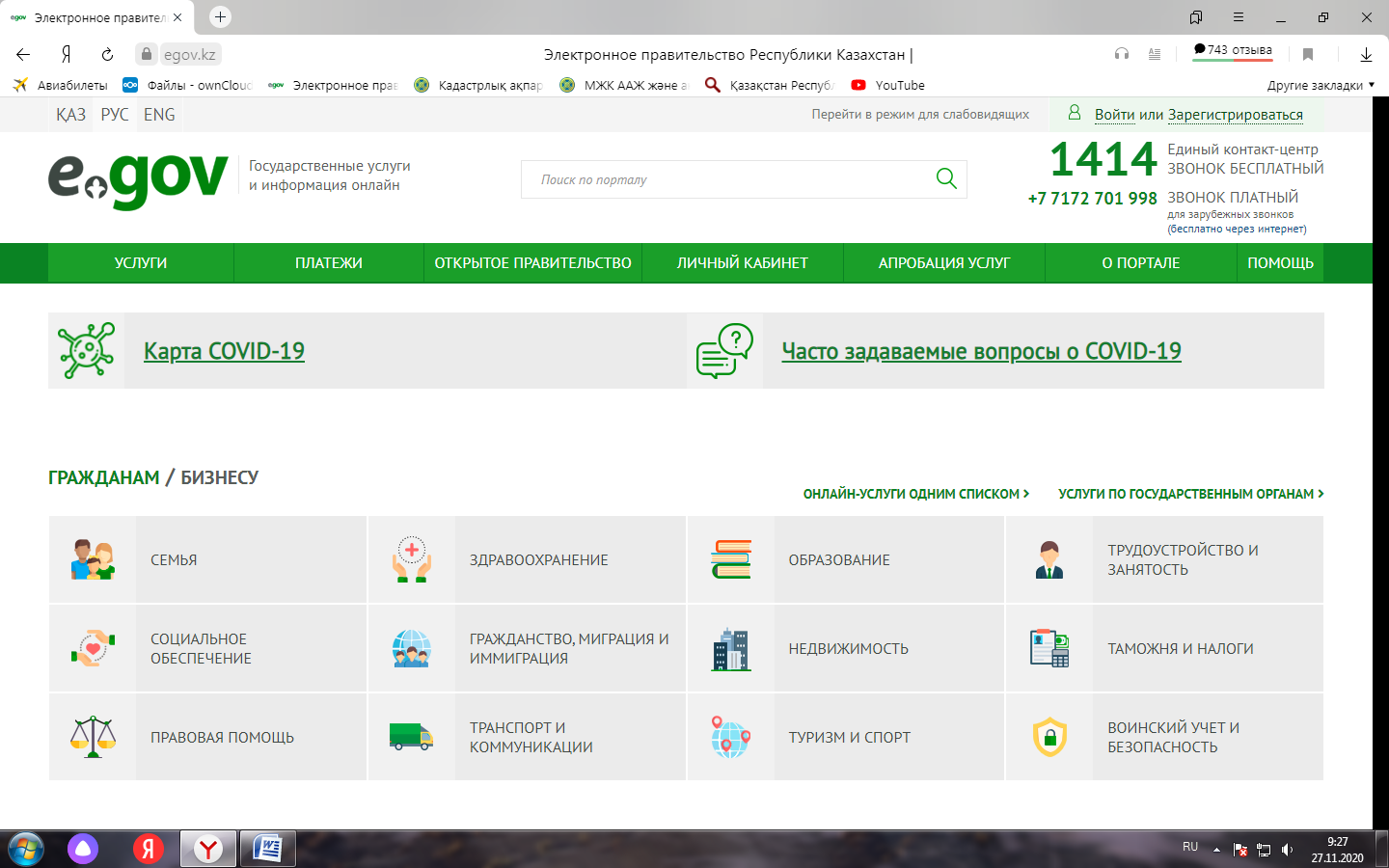Switch to the БИЗНЕСУ section

219,477
